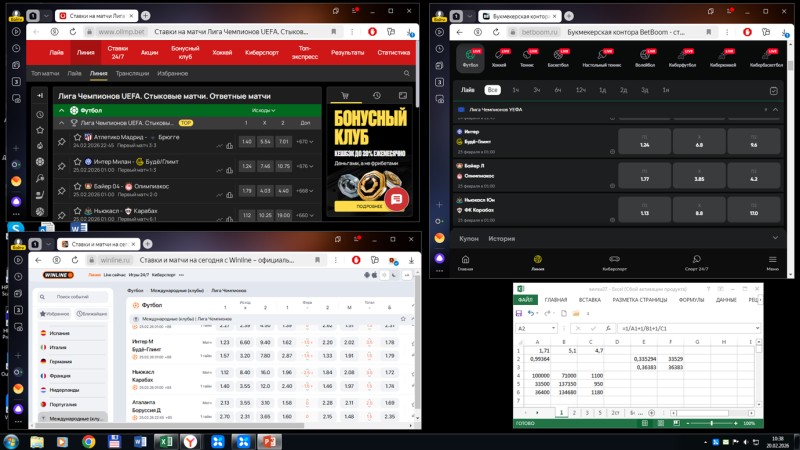Expand the Купон panel chevron in BetBoom
The width and height of the screenshot is (800, 450).
(775, 238)
